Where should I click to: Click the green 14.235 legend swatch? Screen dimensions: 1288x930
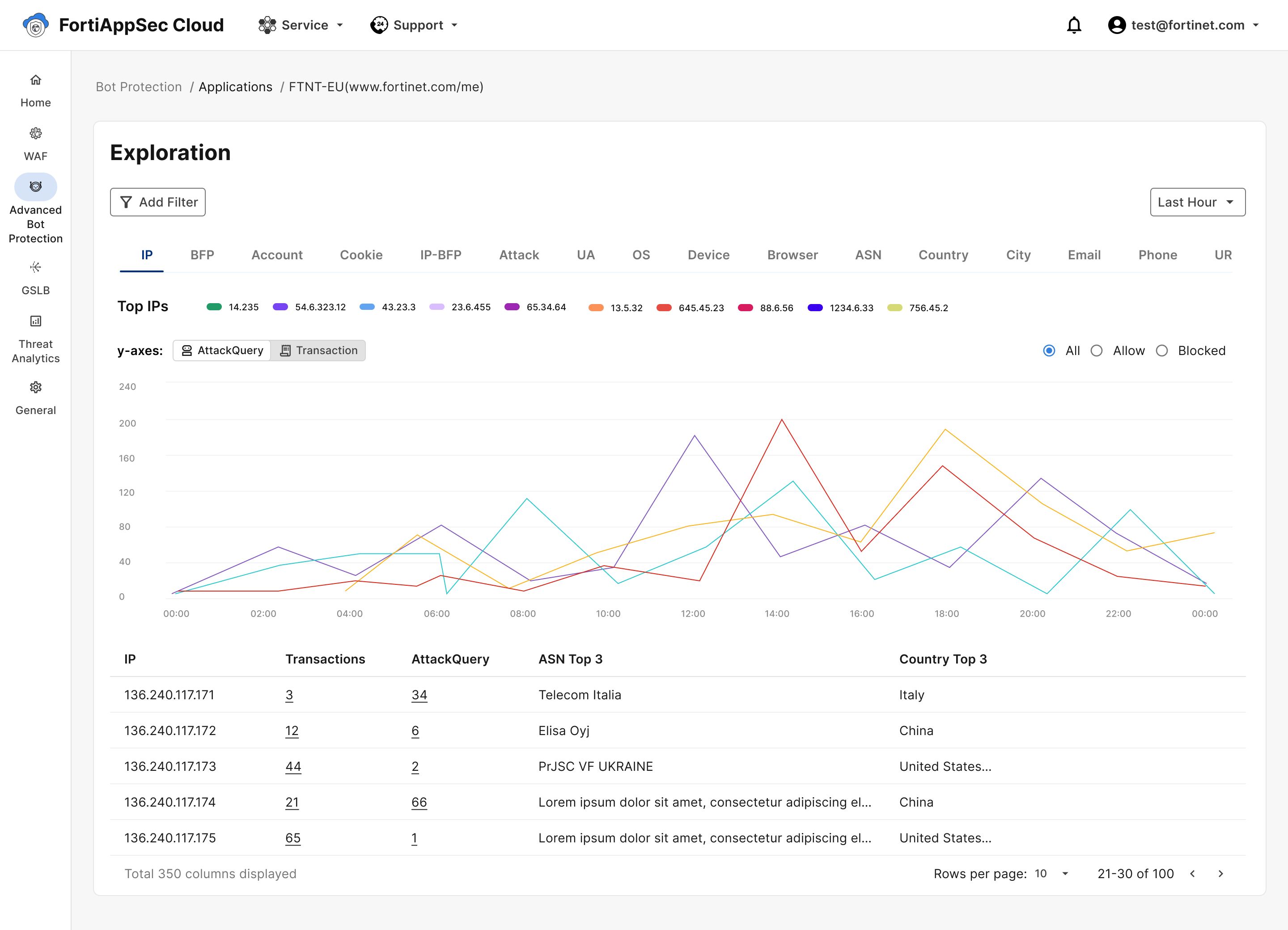click(214, 307)
